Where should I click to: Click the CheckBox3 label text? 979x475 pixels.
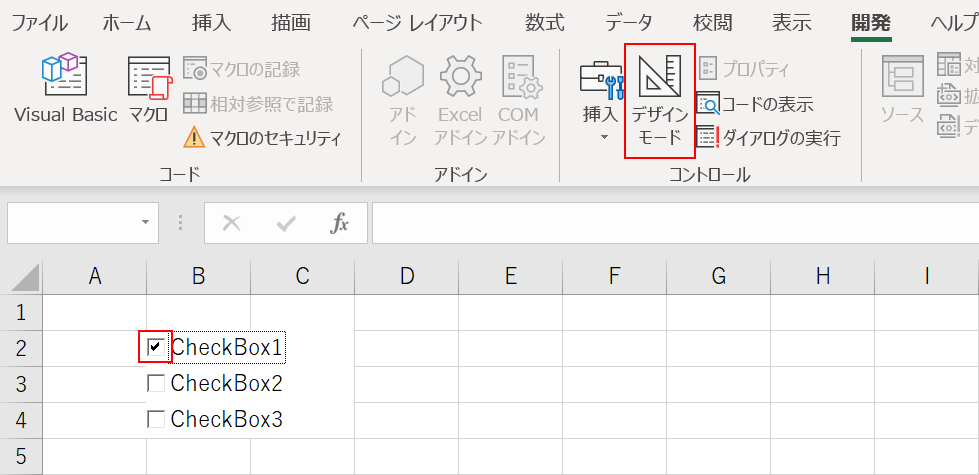227,419
